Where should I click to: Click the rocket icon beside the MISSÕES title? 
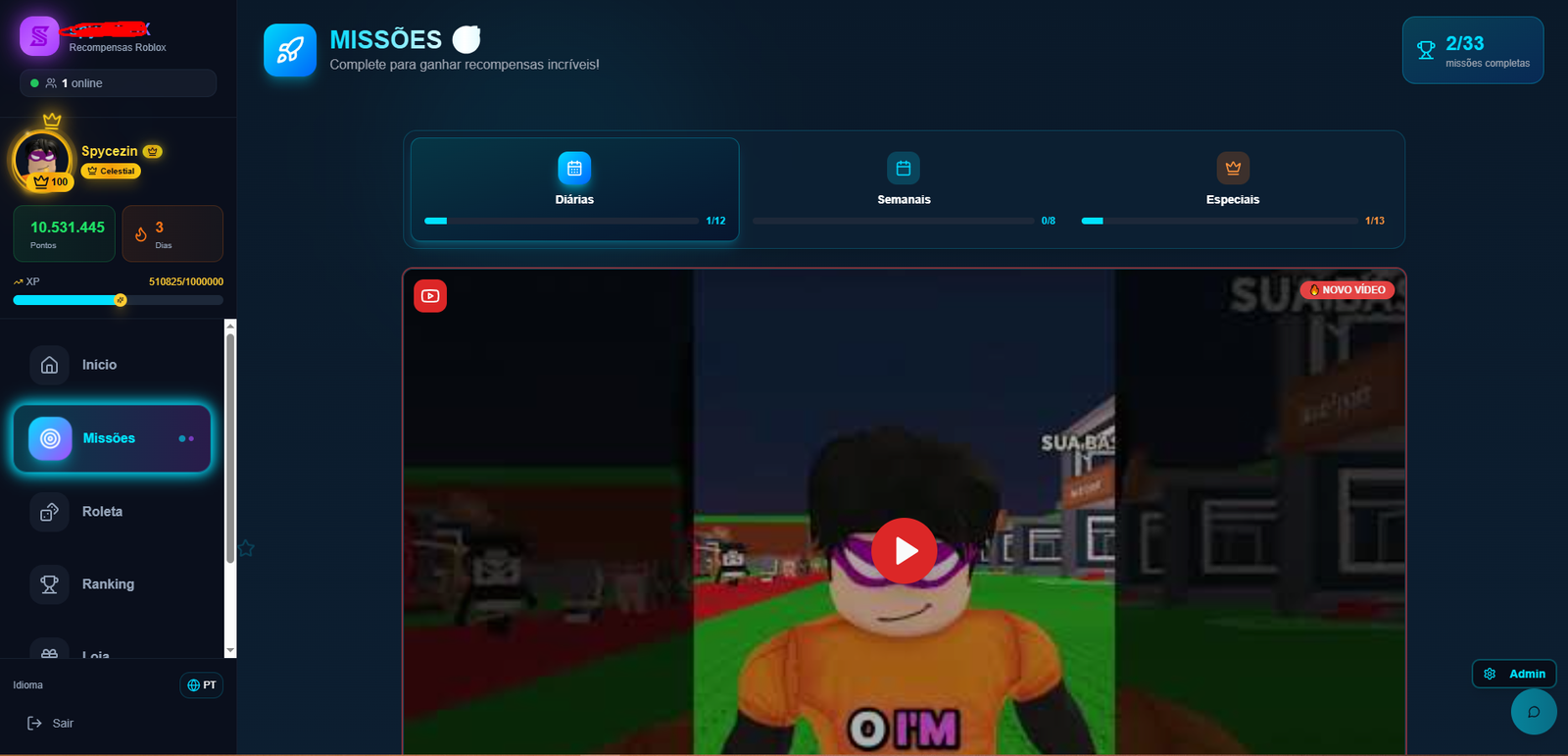(x=290, y=50)
